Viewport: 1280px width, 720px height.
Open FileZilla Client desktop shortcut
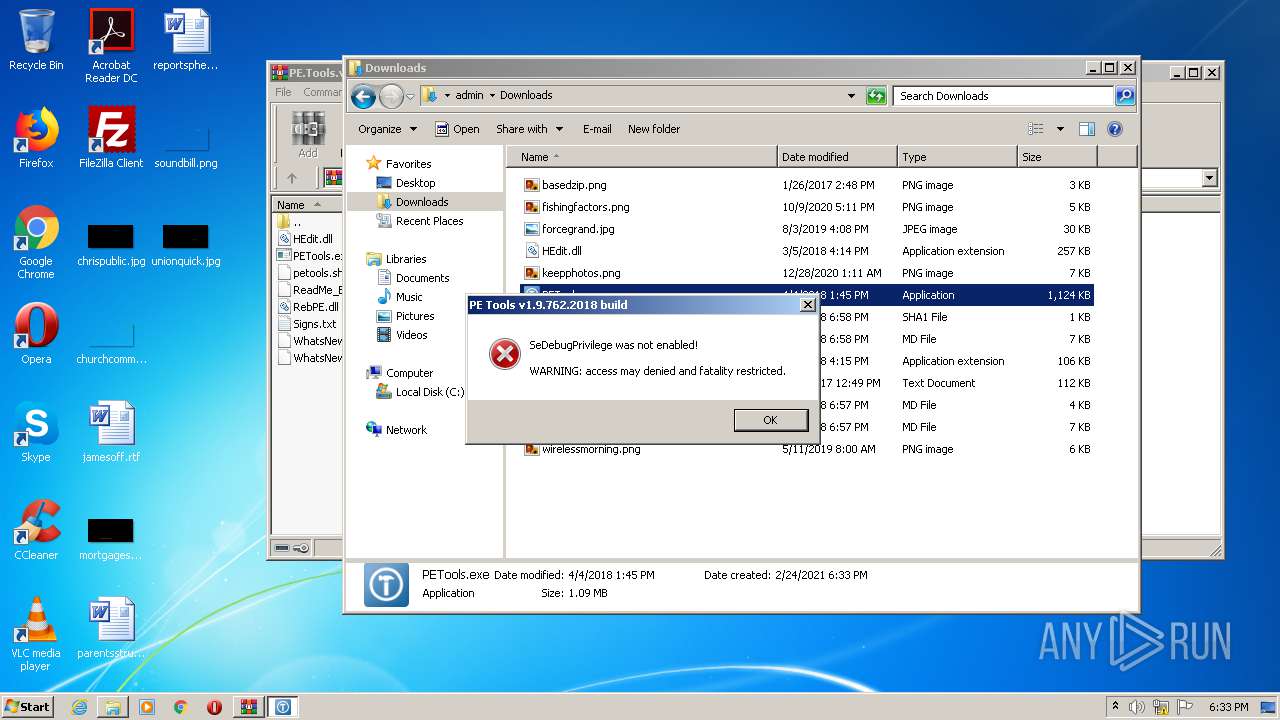[111, 138]
